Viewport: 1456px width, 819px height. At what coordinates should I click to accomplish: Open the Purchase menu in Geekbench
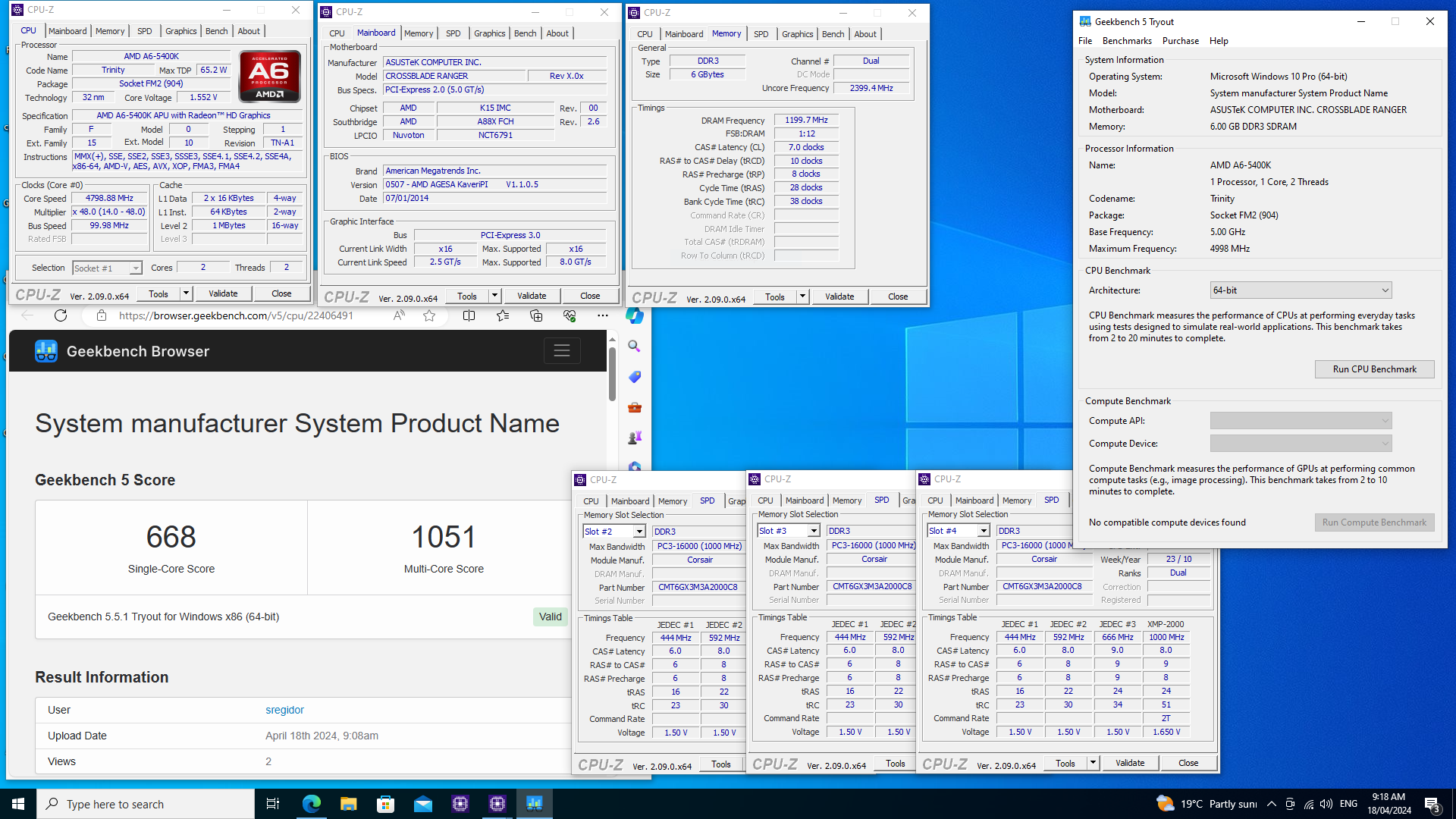point(1181,41)
